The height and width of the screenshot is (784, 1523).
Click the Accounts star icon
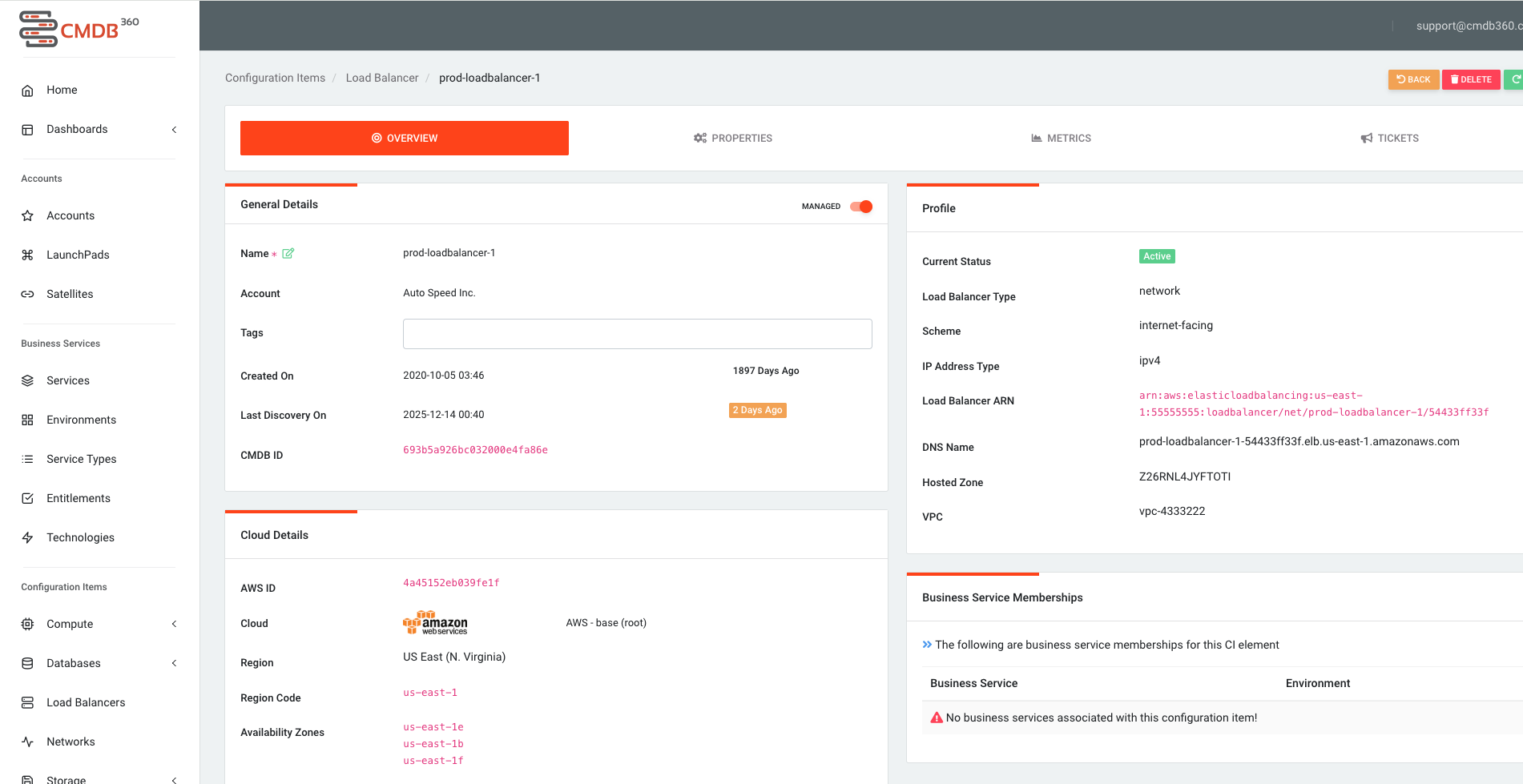(27, 216)
